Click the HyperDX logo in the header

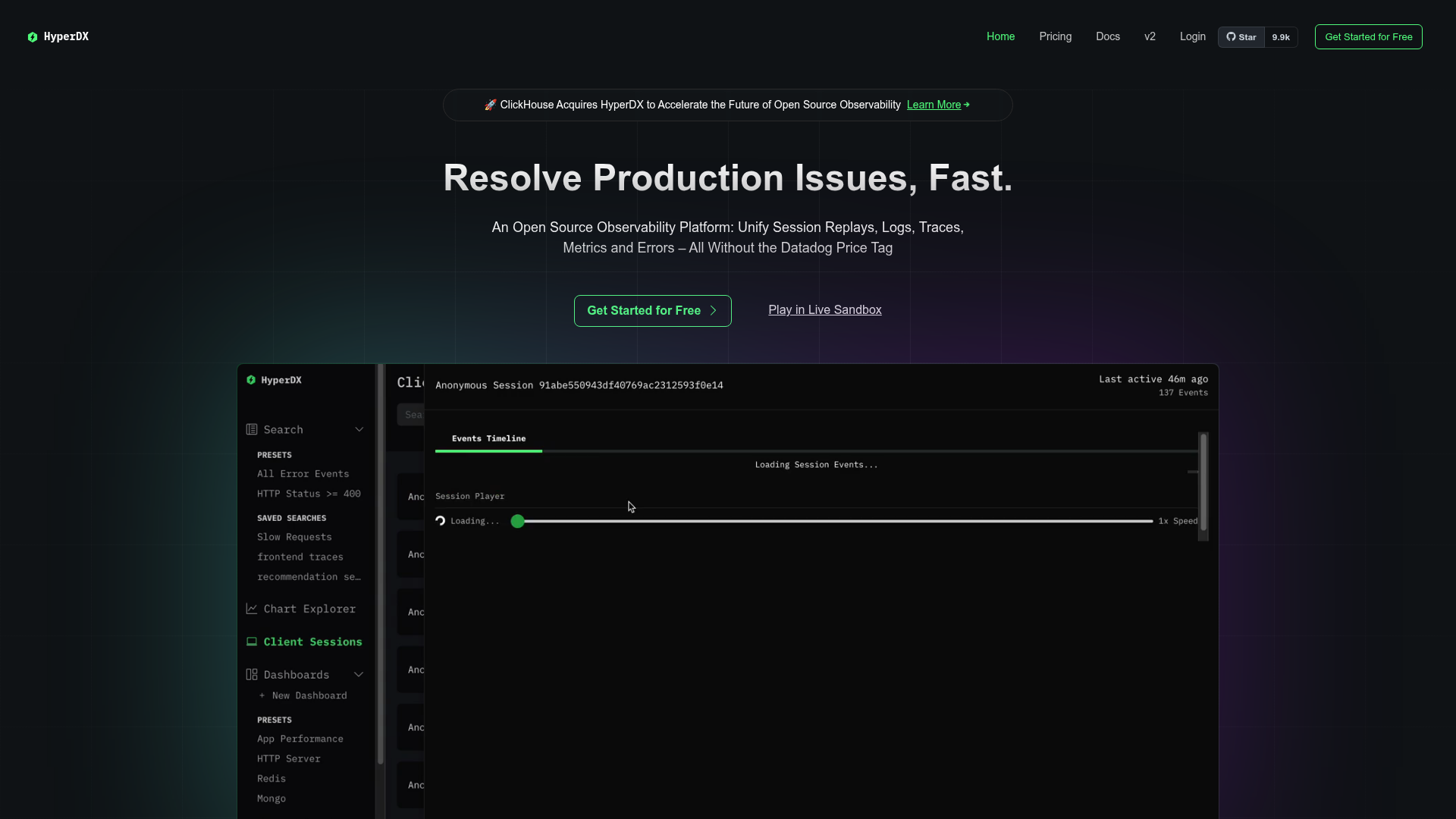(58, 36)
